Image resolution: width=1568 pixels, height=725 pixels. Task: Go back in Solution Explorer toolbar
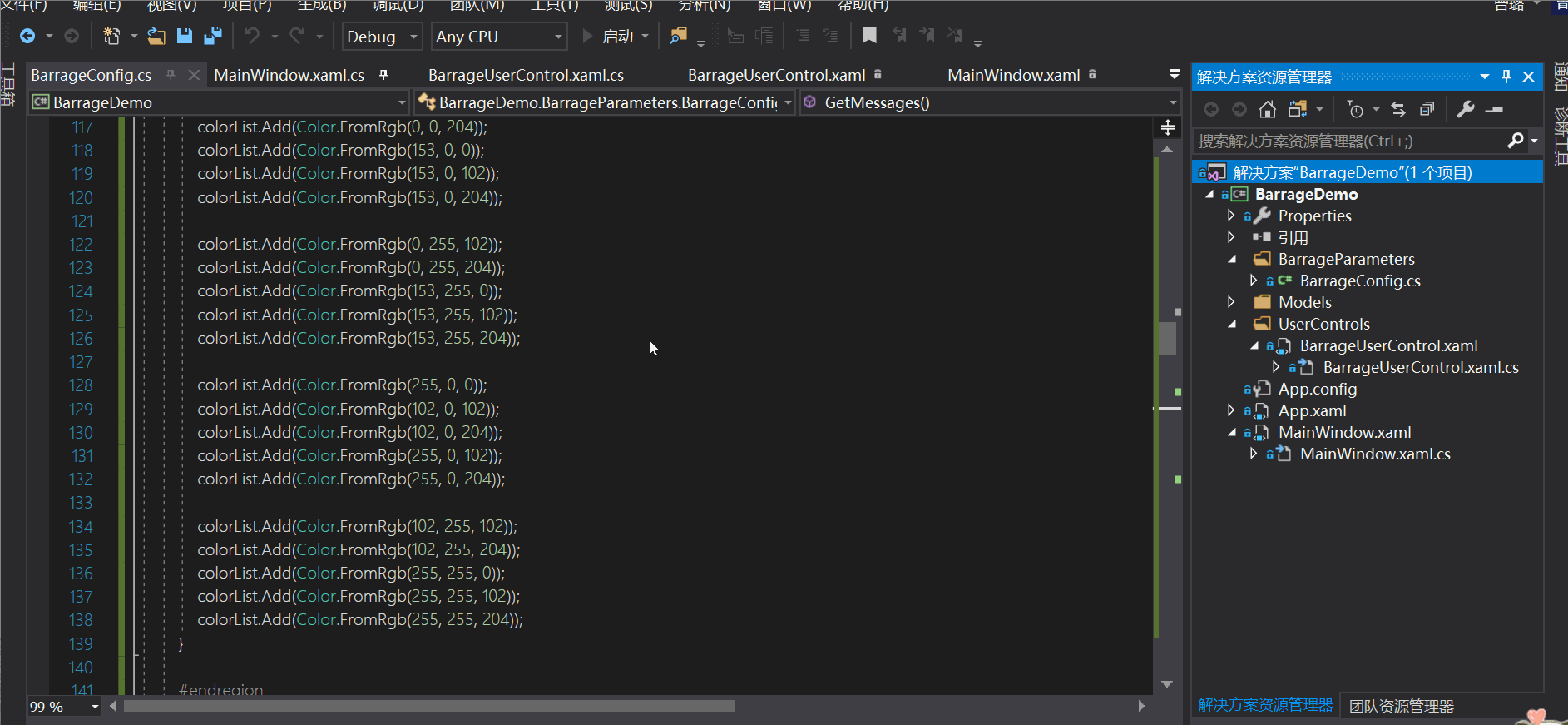click(1211, 109)
